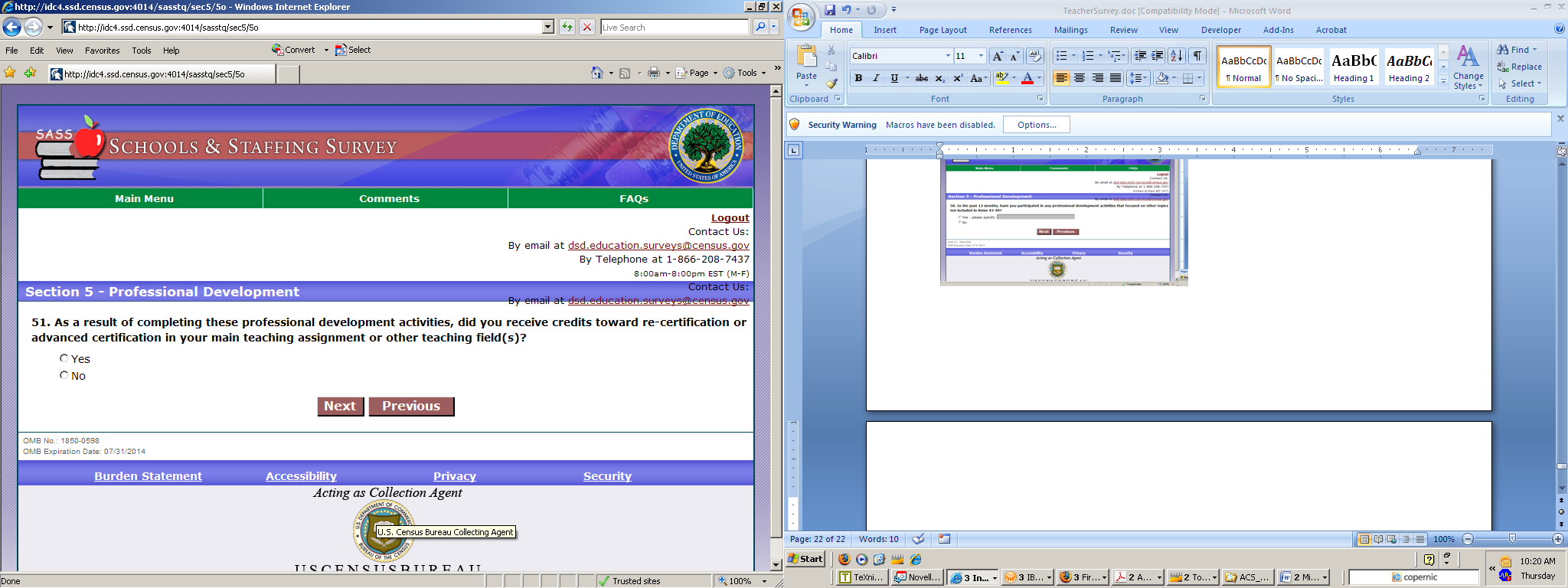Image resolution: width=1568 pixels, height=588 pixels.
Task: Center-align text in Word
Action: (1080, 78)
